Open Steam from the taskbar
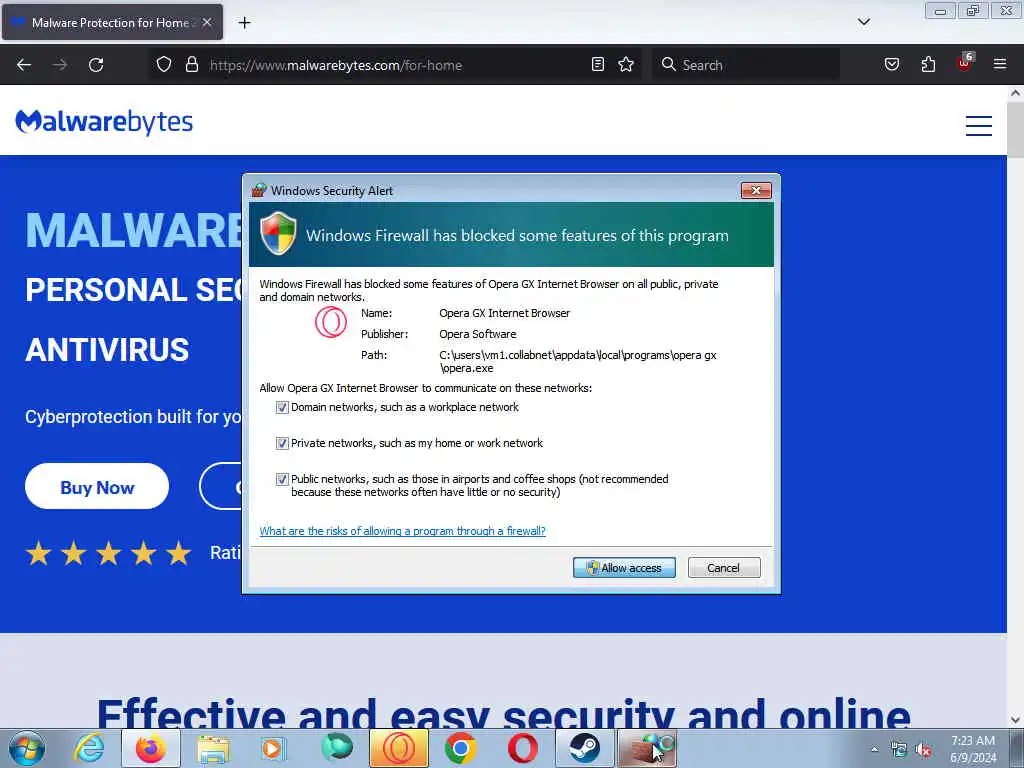 tap(584, 748)
